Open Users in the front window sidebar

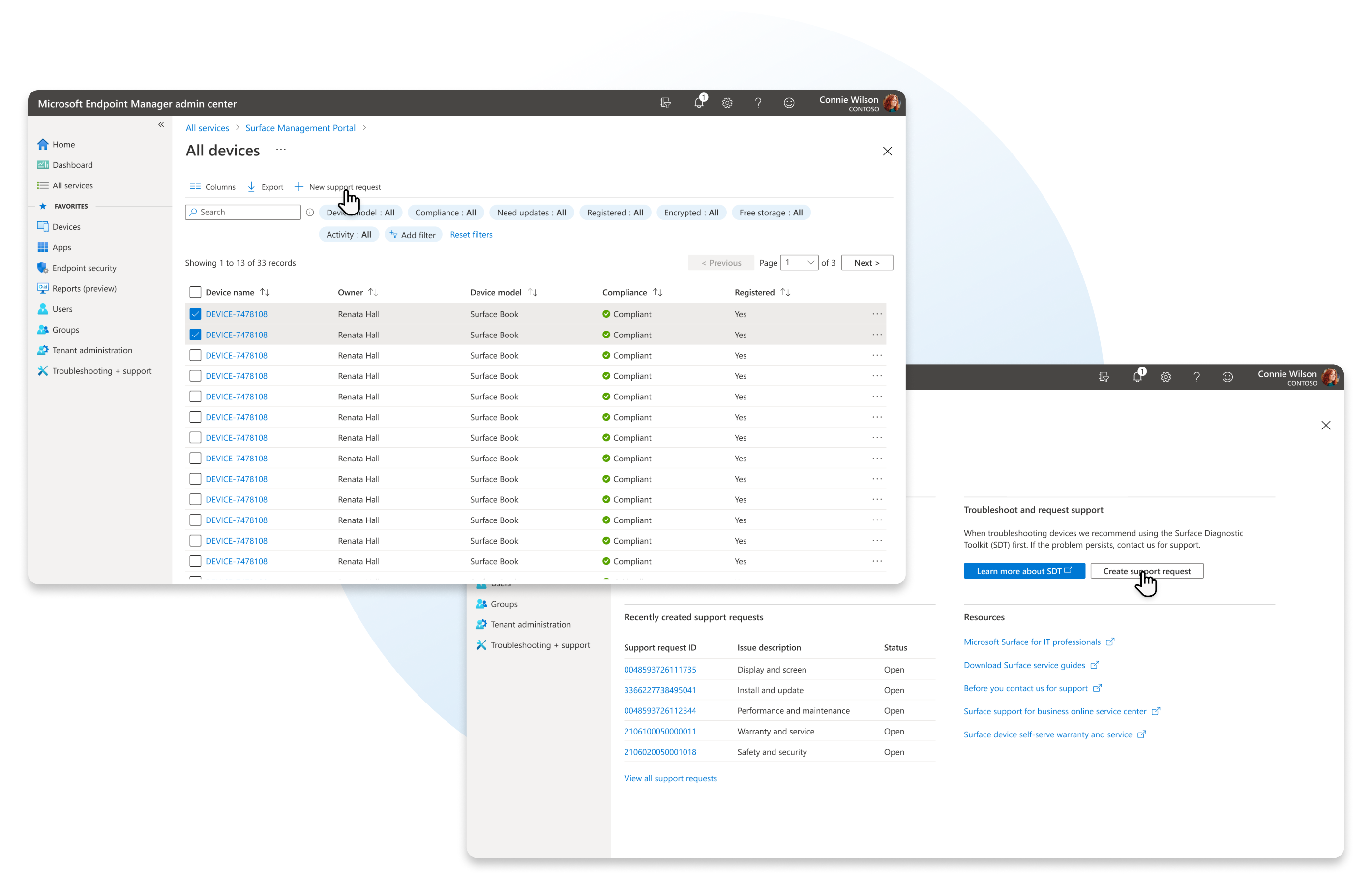(55, 309)
